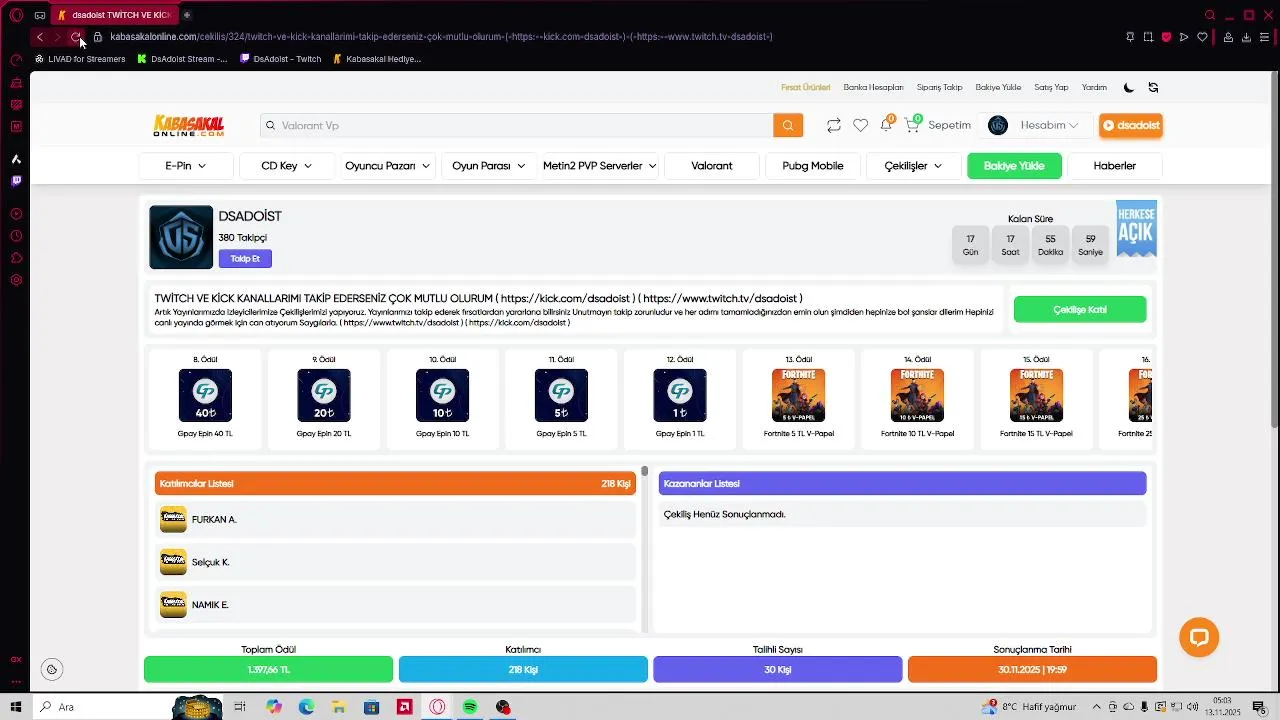Open the Haberler menu item
The image size is (1280, 720).
pos(1115,166)
